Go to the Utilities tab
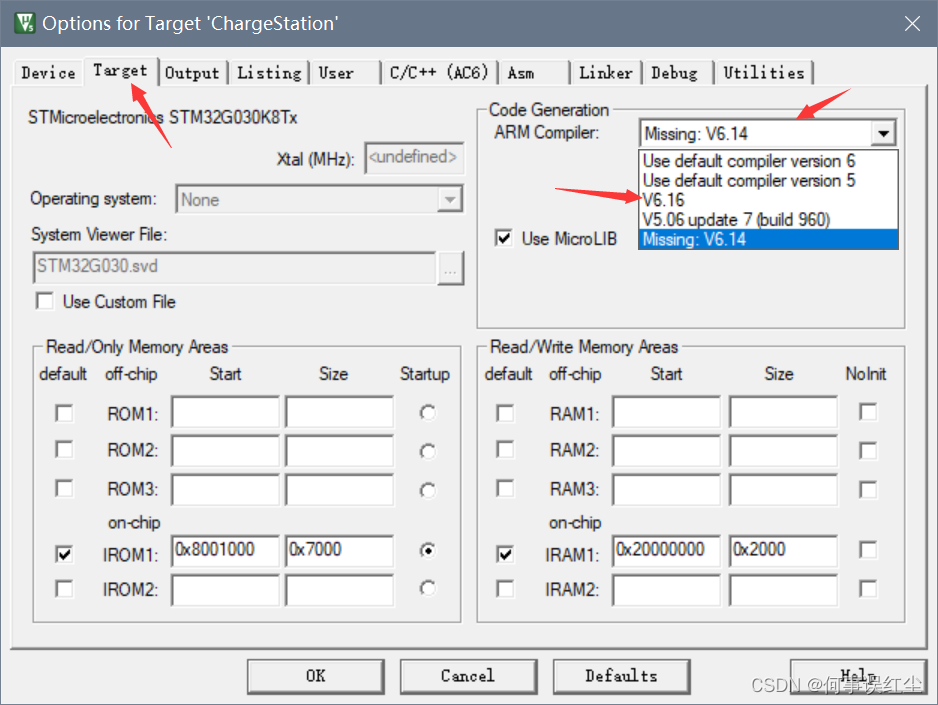Image resolution: width=938 pixels, height=705 pixels. coord(764,73)
